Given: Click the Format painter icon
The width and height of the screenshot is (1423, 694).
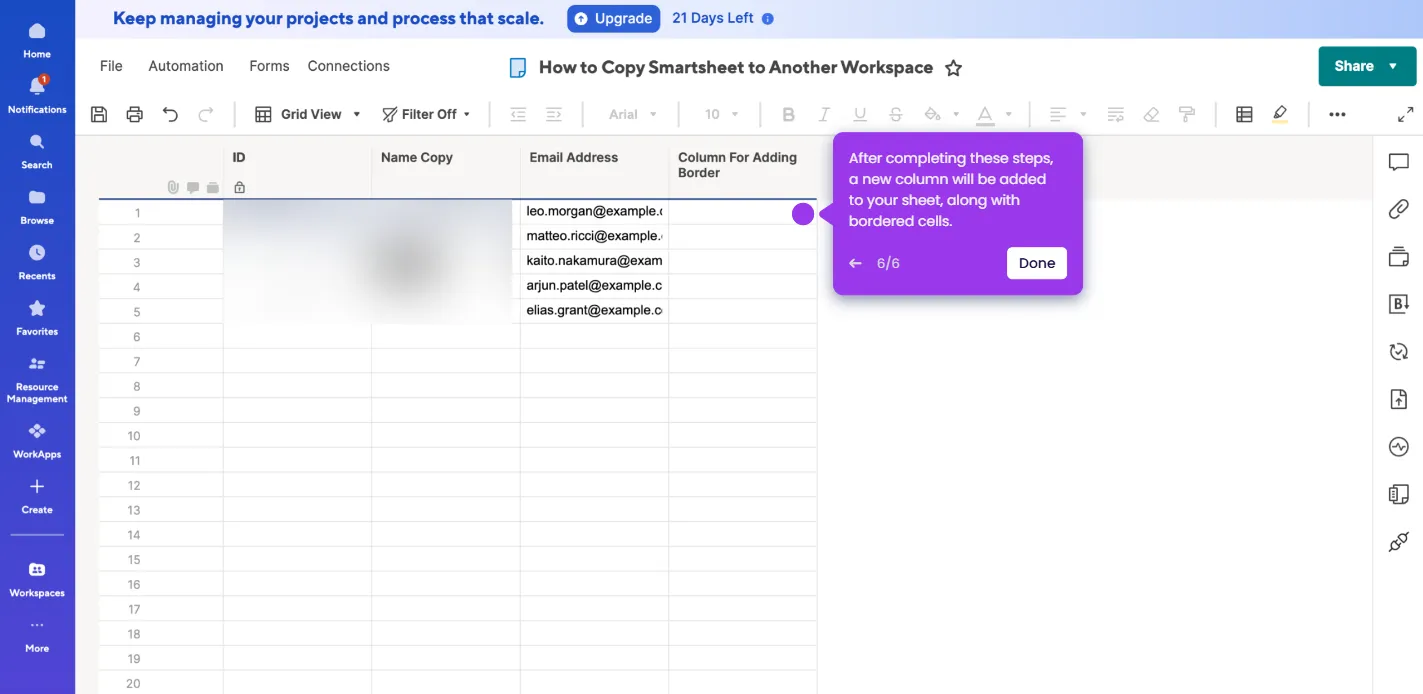Looking at the screenshot, I should coord(1187,114).
